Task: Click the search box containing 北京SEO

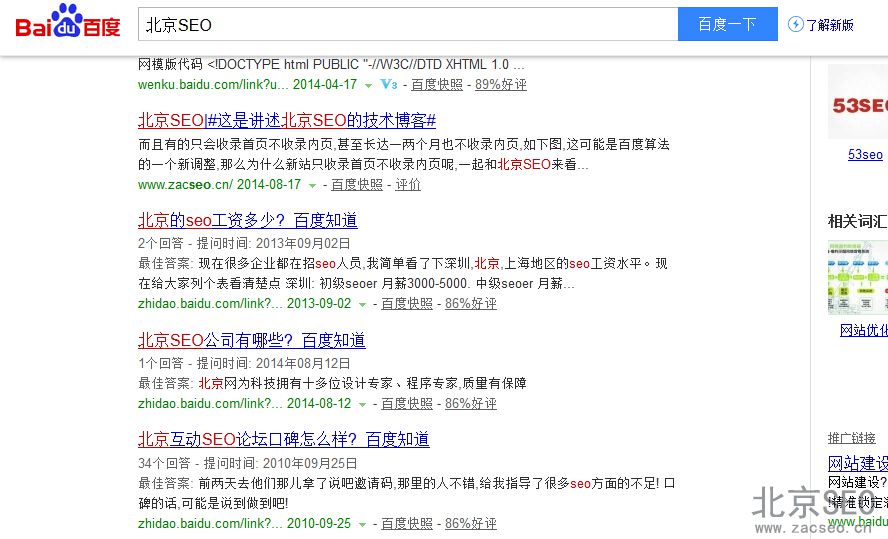Action: tap(407, 24)
